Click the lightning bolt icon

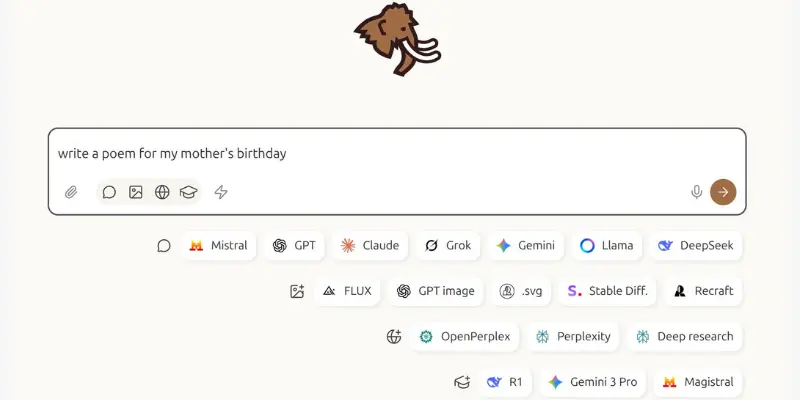[221, 192]
